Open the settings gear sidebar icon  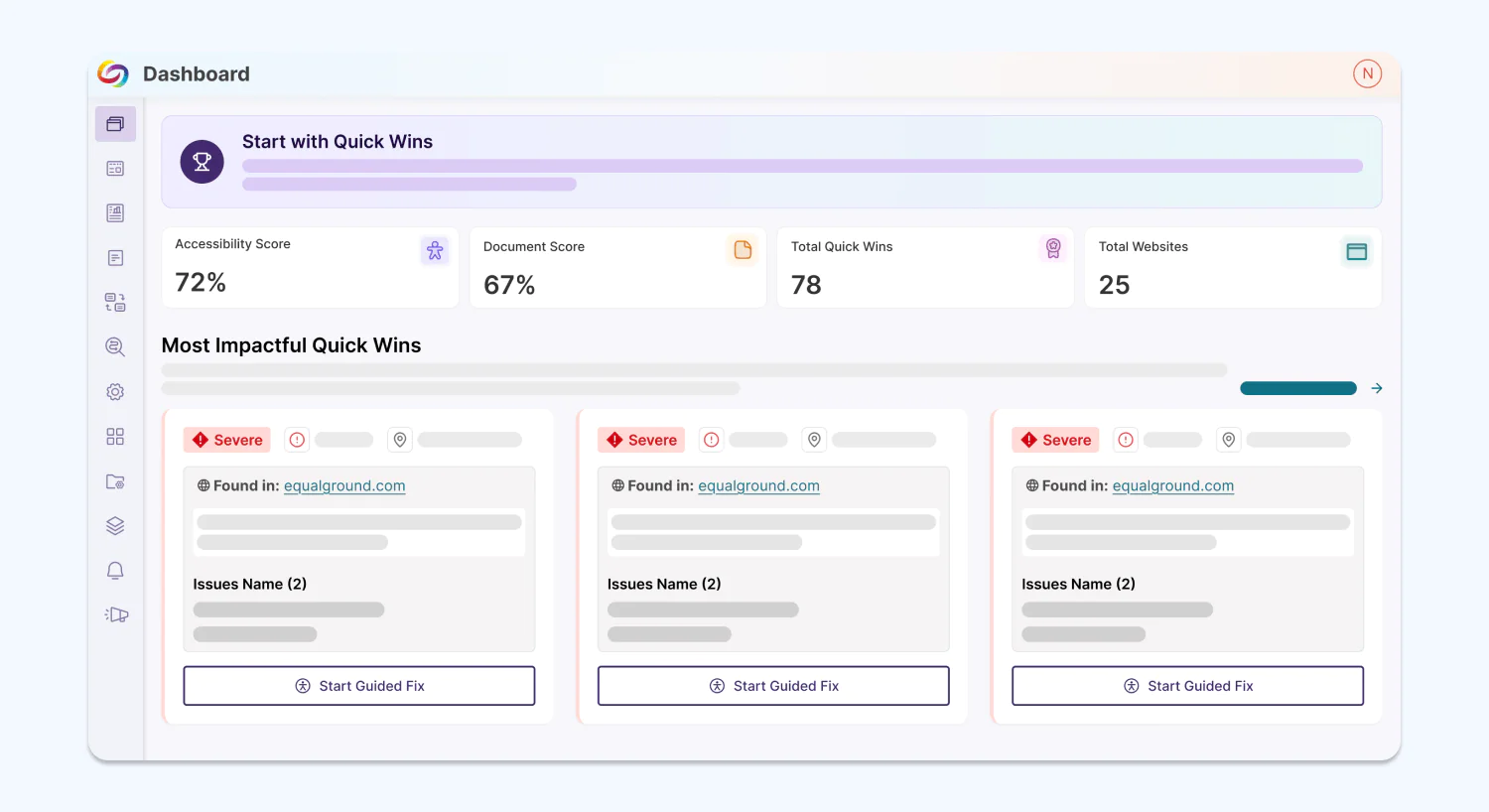(115, 392)
